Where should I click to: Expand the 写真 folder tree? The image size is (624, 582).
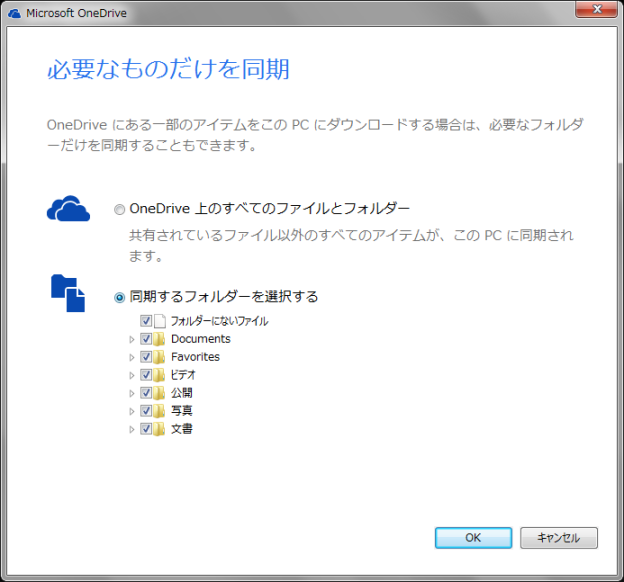click(x=132, y=412)
